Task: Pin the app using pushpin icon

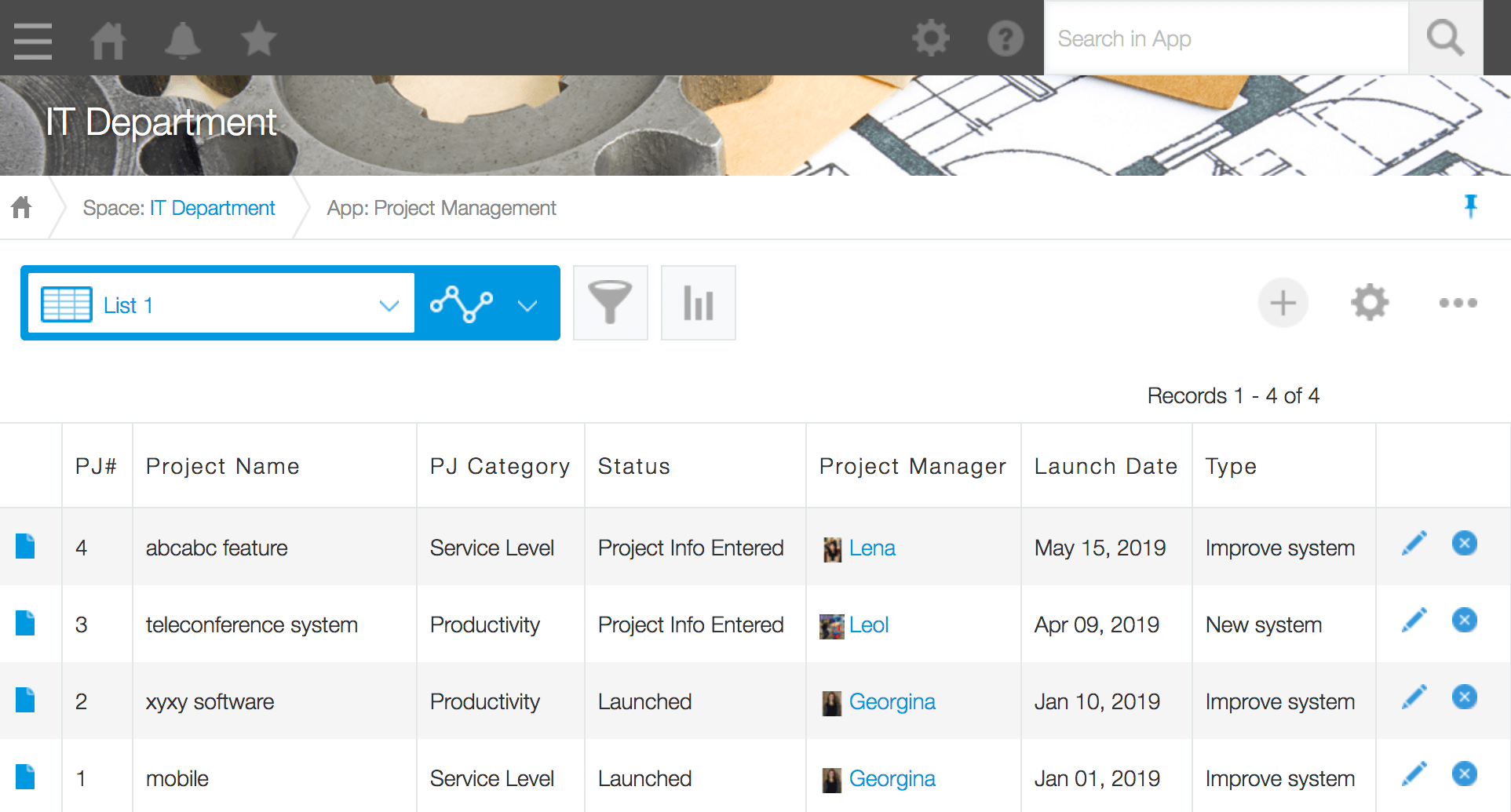Action: (1470, 206)
